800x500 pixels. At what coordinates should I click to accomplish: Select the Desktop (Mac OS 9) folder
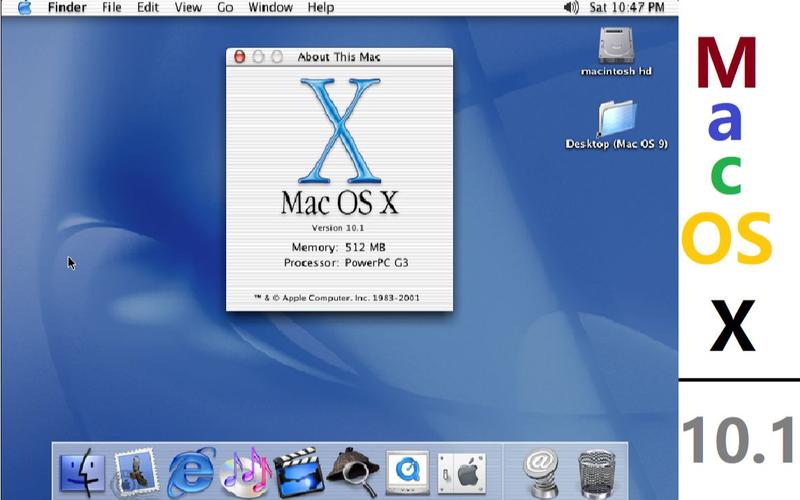pos(616,120)
